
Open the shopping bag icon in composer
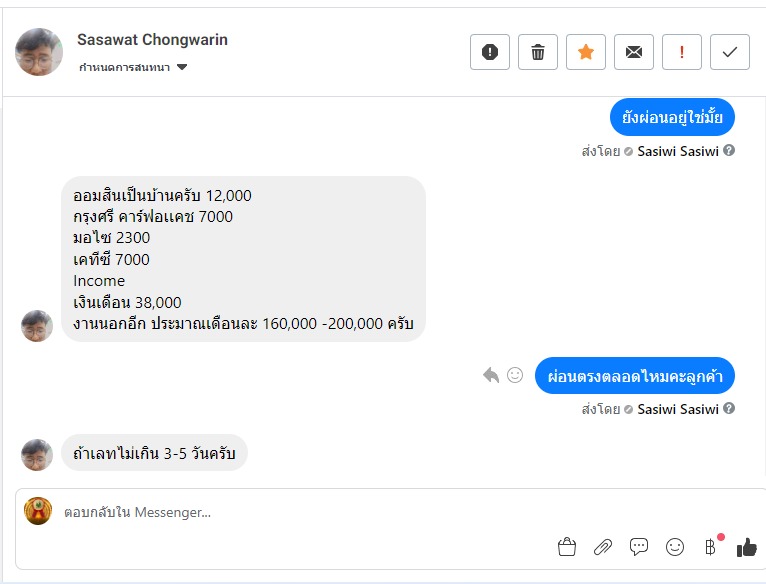tap(567, 547)
